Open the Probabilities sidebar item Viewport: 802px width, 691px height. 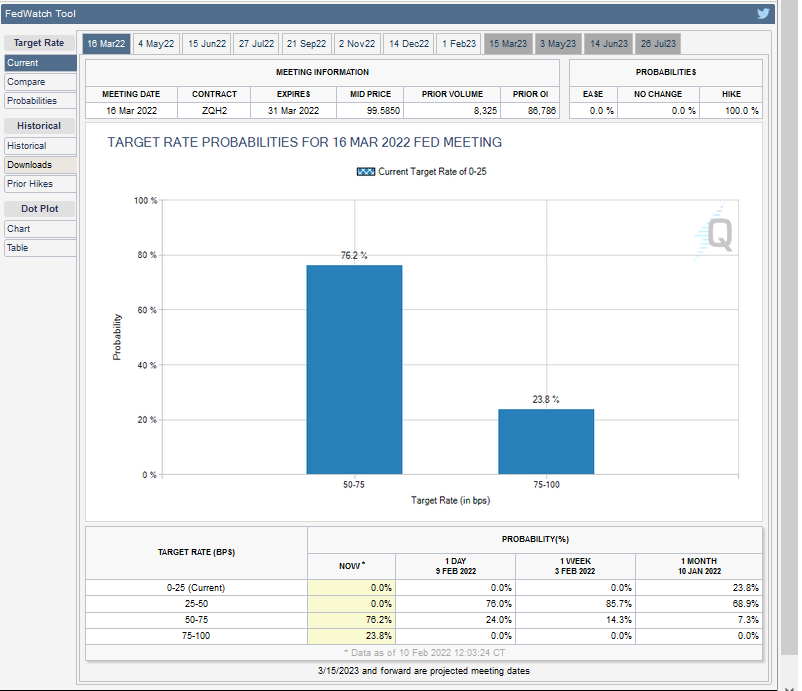coord(40,101)
